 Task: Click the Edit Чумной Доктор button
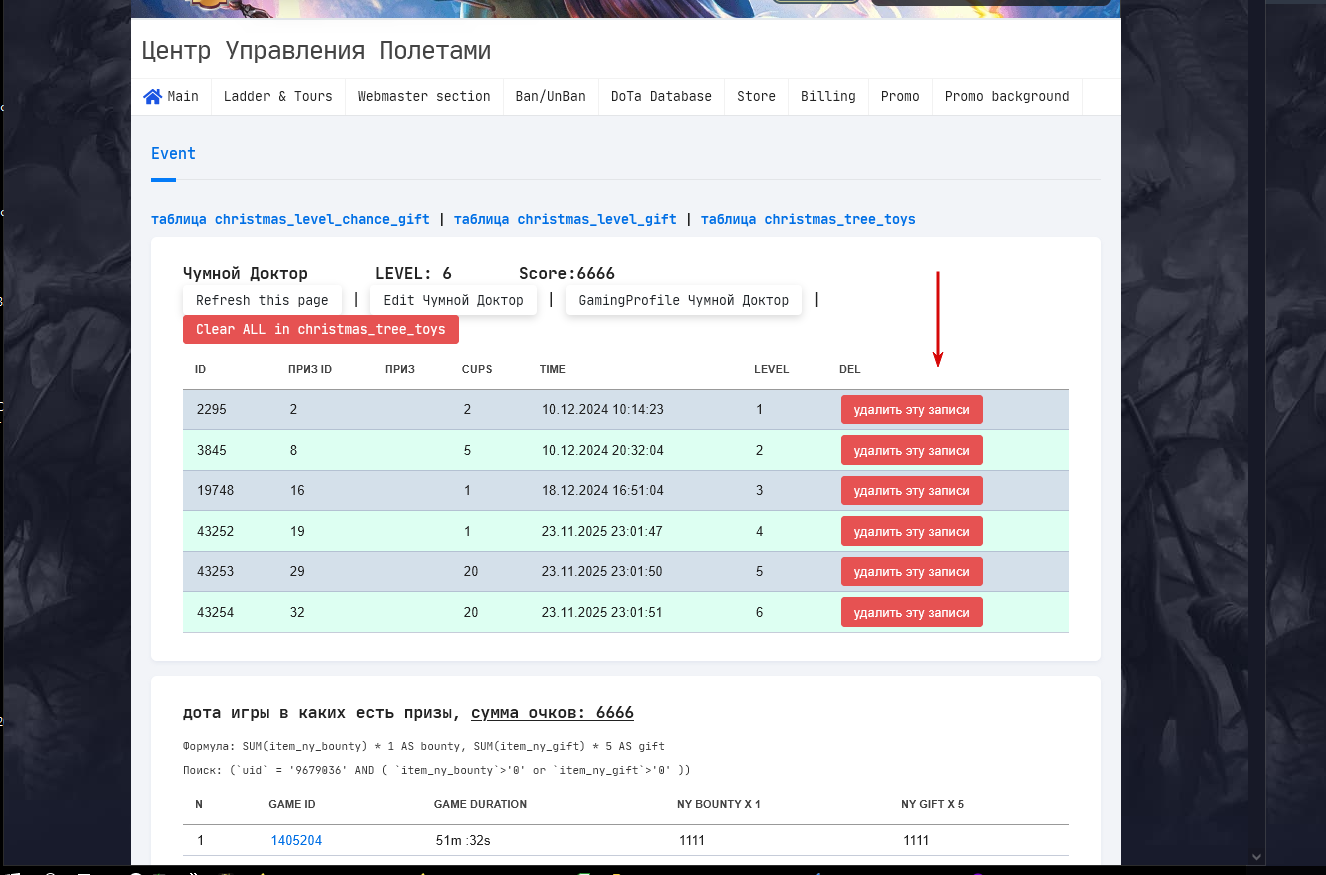[454, 300]
